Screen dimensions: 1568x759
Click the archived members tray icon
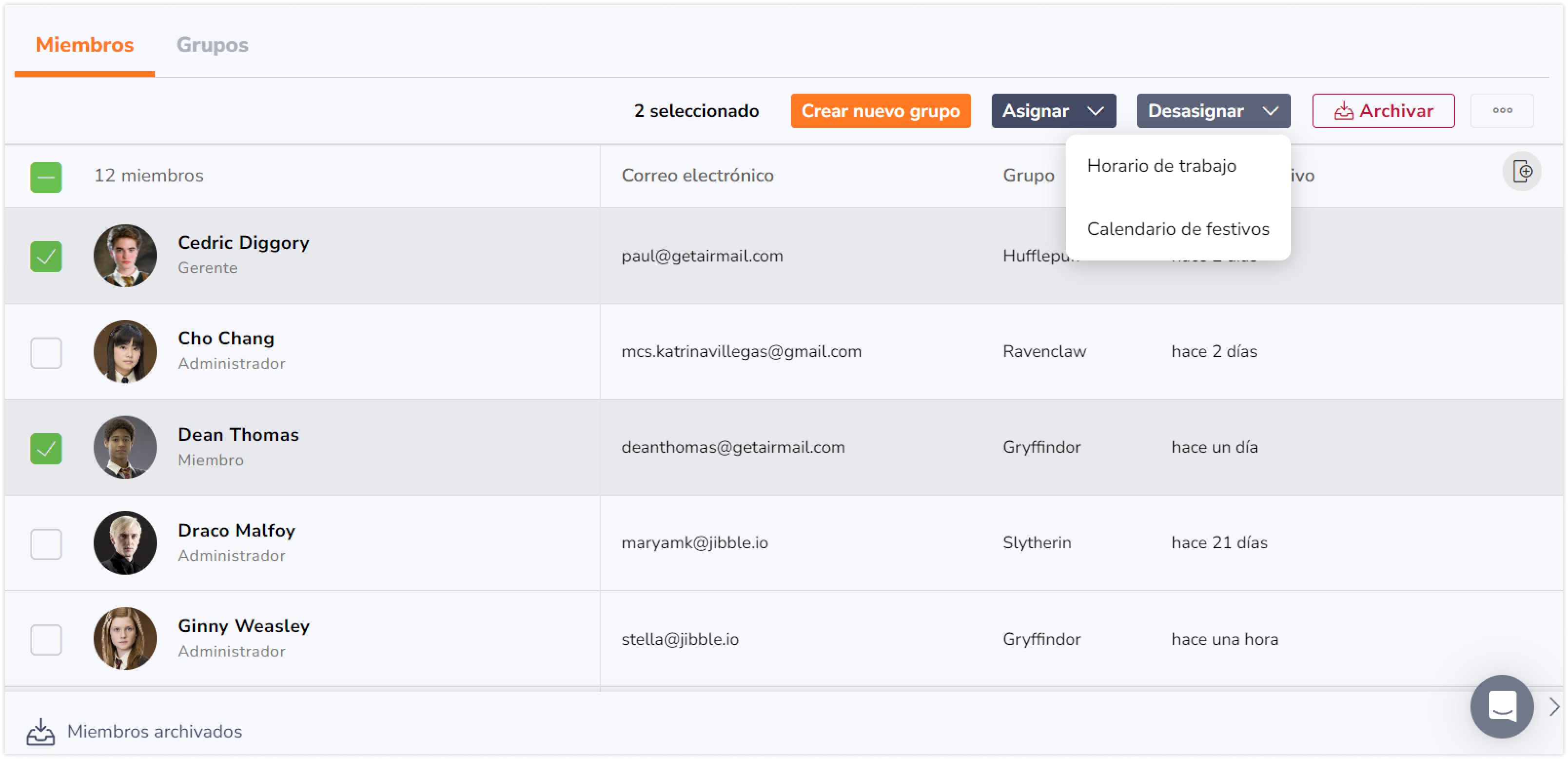point(40,731)
